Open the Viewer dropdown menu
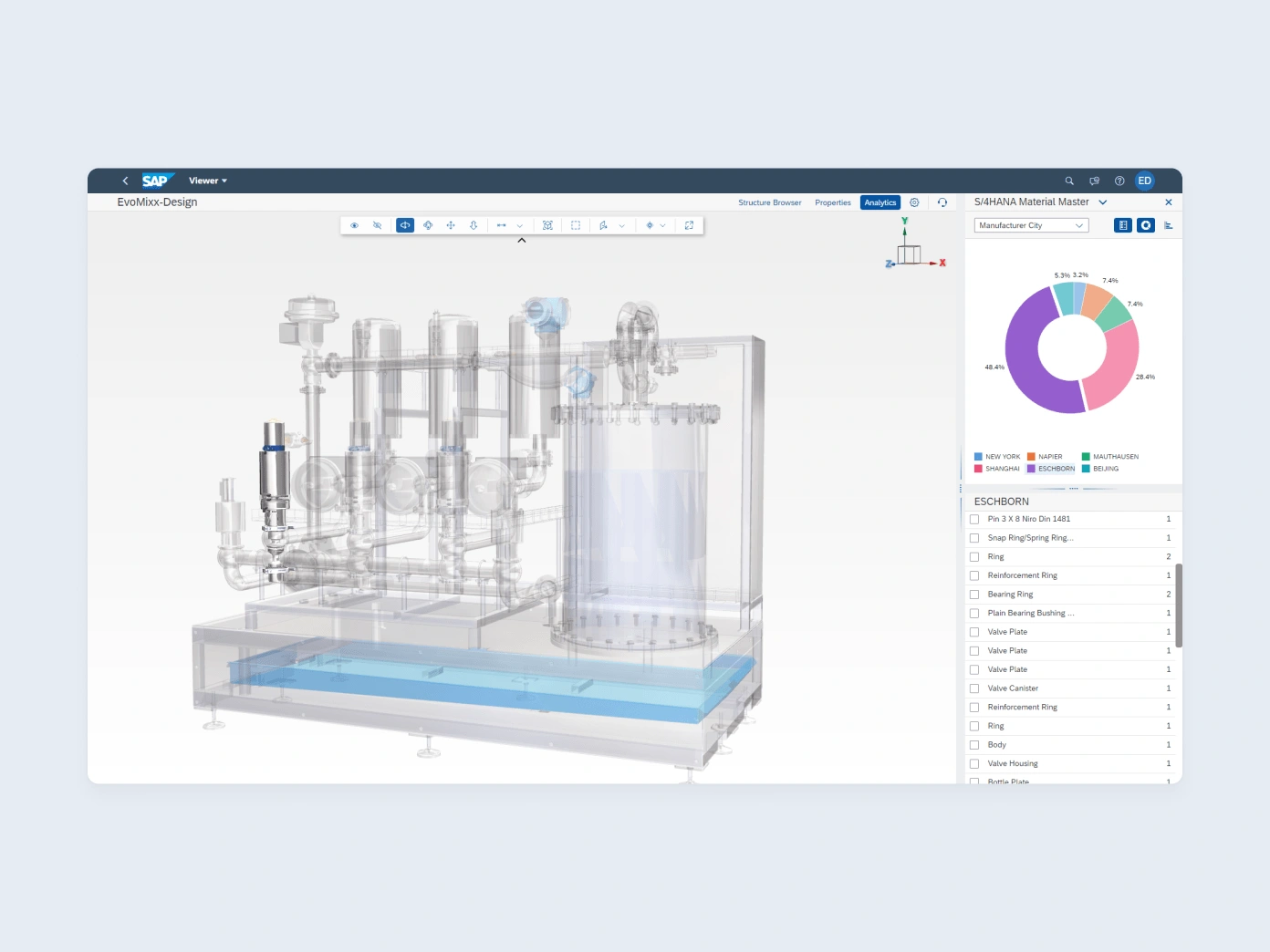This screenshot has width=1270, height=952. [x=208, y=181]
